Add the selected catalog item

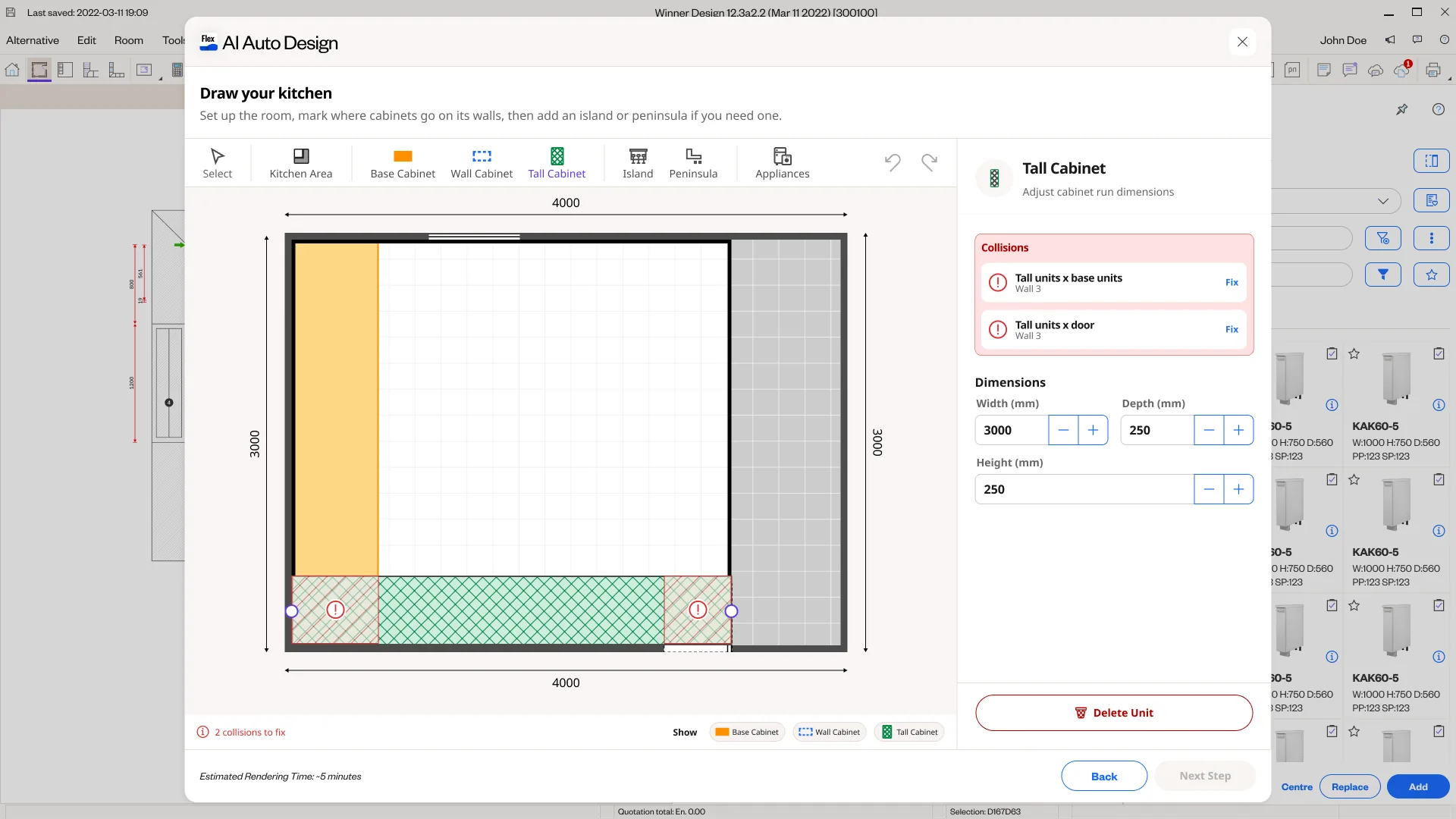1417,786
